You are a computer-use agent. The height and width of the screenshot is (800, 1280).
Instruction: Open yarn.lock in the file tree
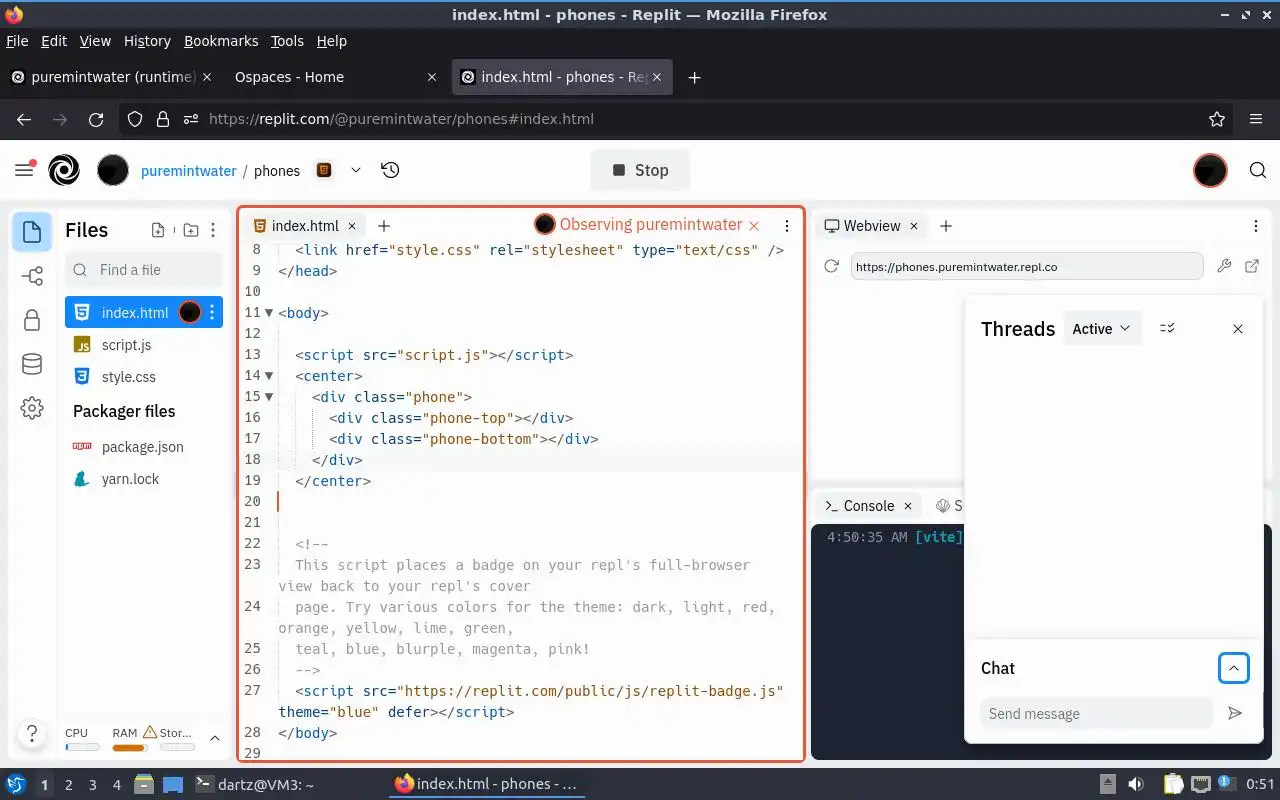pos(144,479)
